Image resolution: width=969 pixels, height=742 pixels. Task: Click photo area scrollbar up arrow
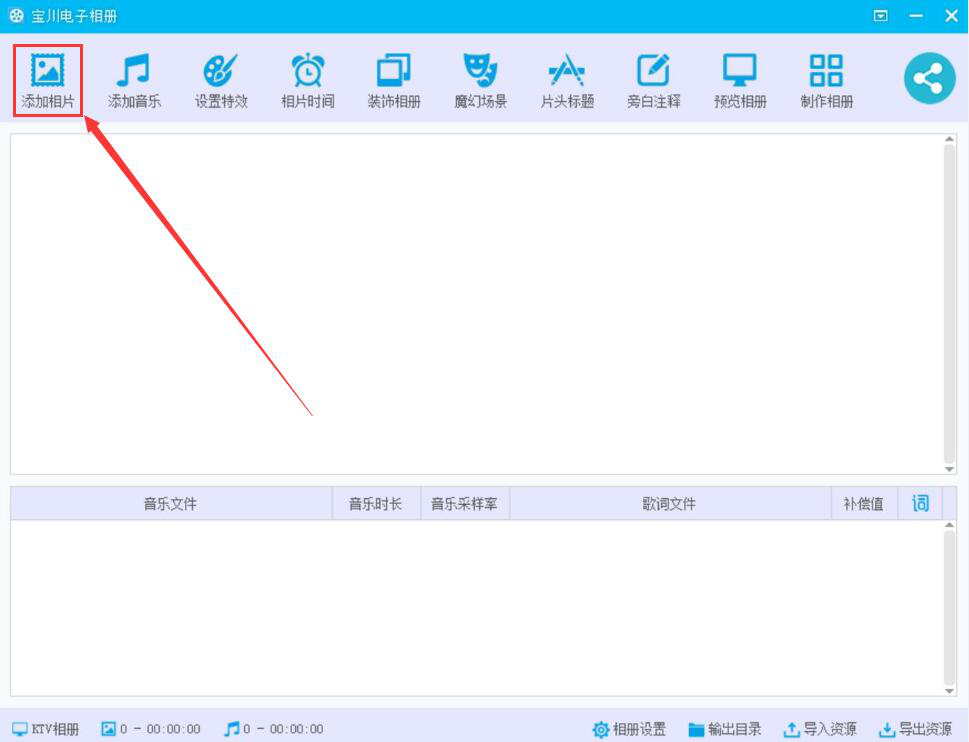coord(950,140)
